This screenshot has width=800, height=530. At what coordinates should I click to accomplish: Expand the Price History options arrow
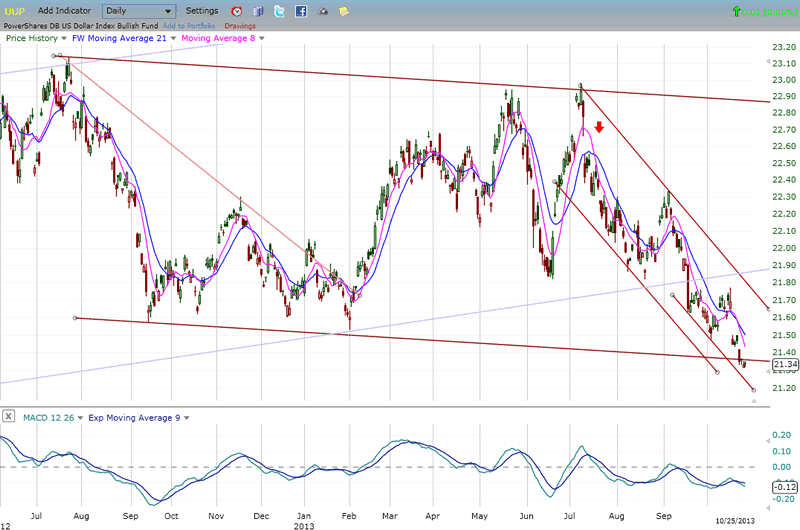point(62,38)
